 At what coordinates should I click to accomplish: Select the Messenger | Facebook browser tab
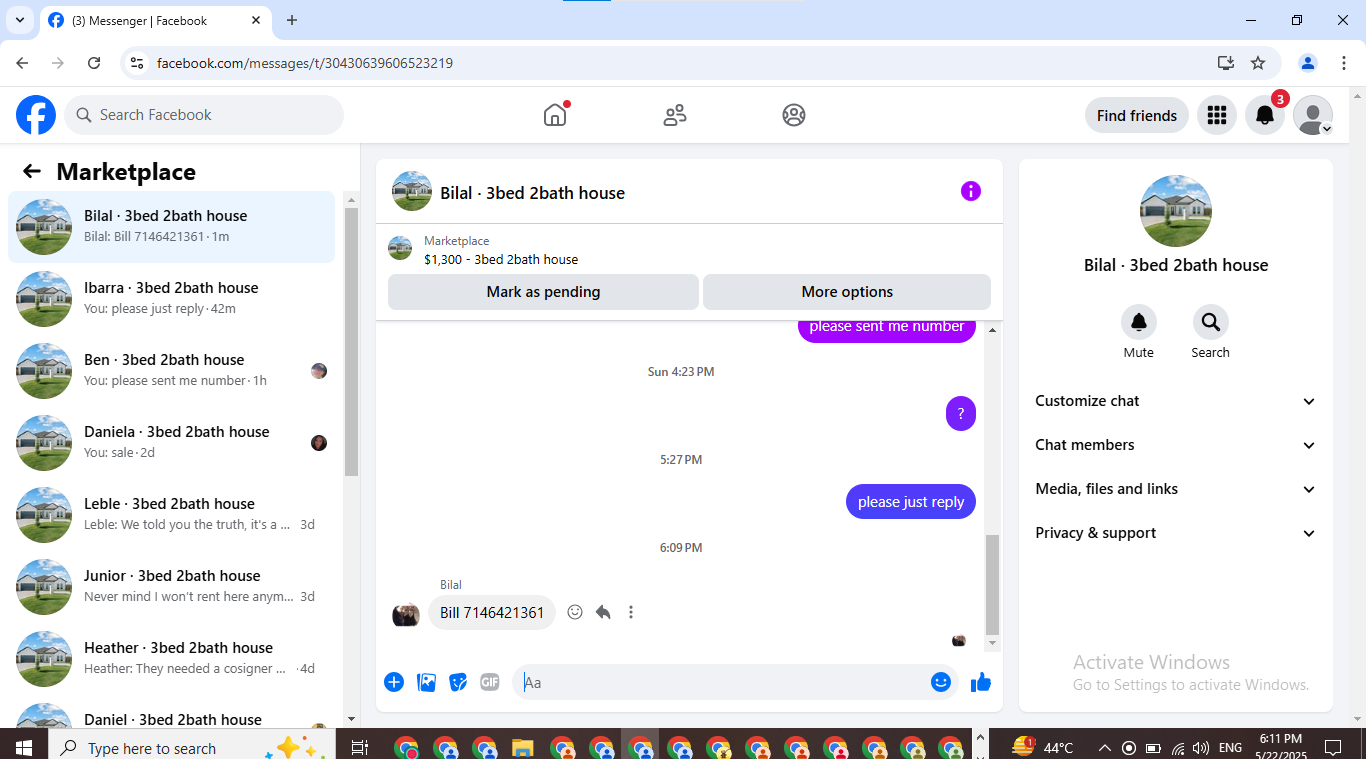tap(157, 20)
